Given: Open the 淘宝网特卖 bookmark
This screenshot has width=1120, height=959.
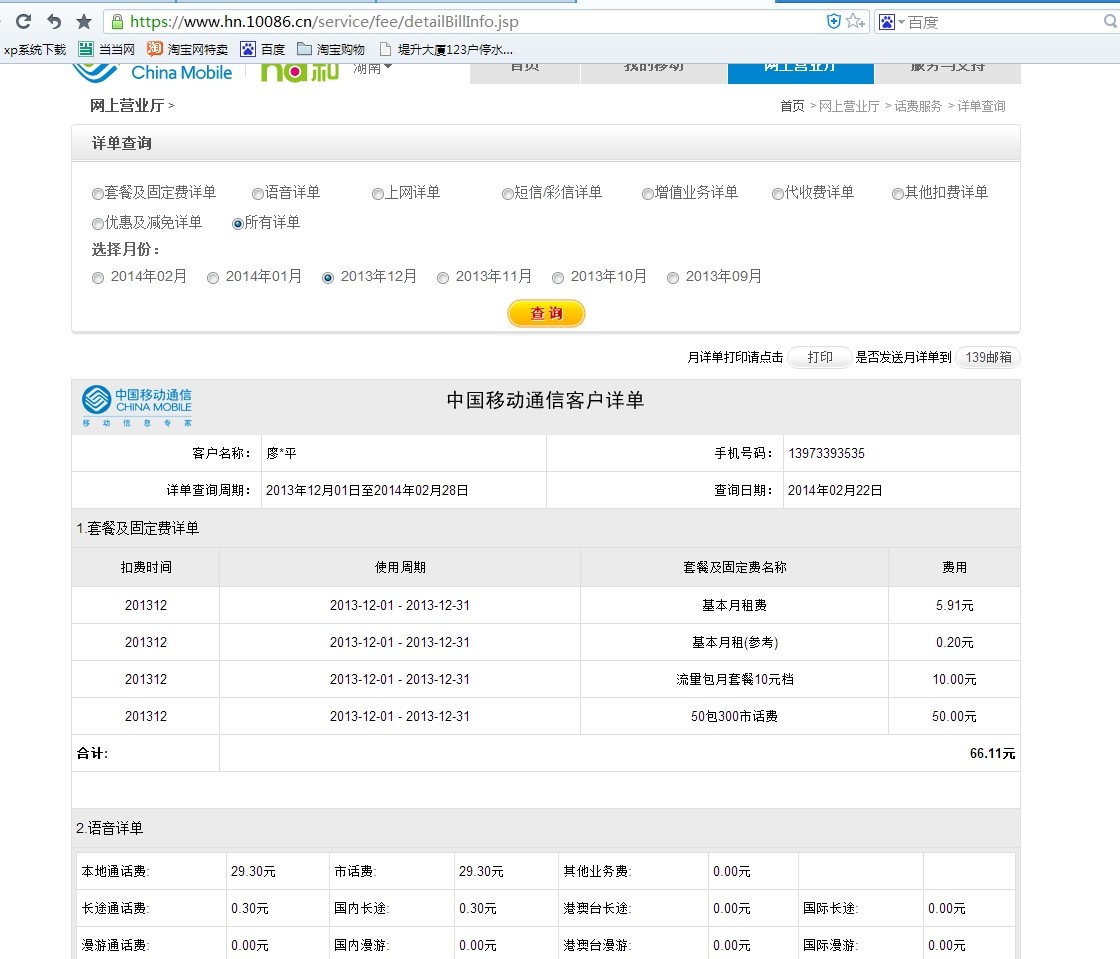Looking at the screenshot, I should (187, 48).
